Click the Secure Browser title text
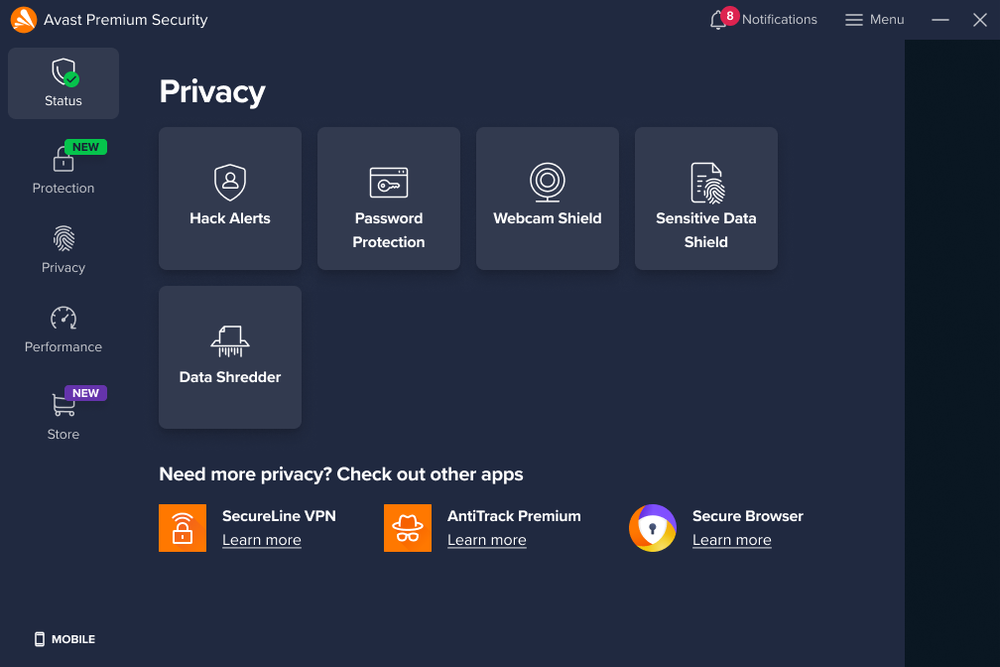This screenshot has width=1000, height=667. point(747,516)
